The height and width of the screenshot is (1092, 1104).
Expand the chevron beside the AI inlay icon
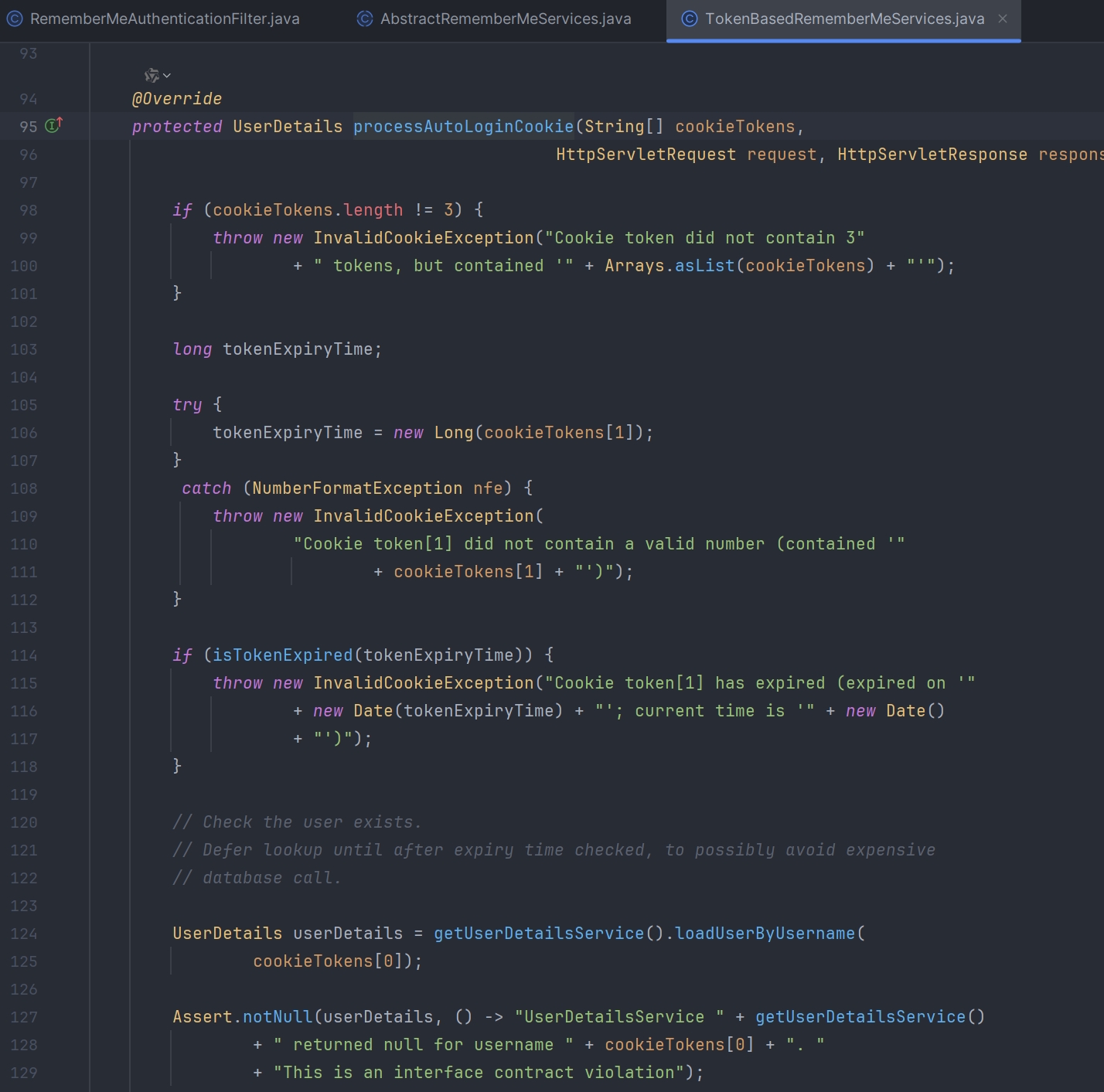coord(167,76)
